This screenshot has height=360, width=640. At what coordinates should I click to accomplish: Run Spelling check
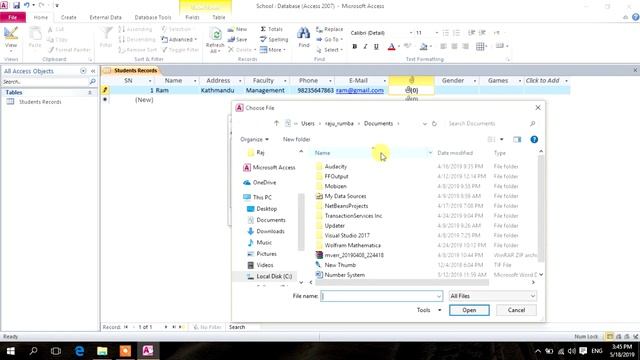coord(274,39)
